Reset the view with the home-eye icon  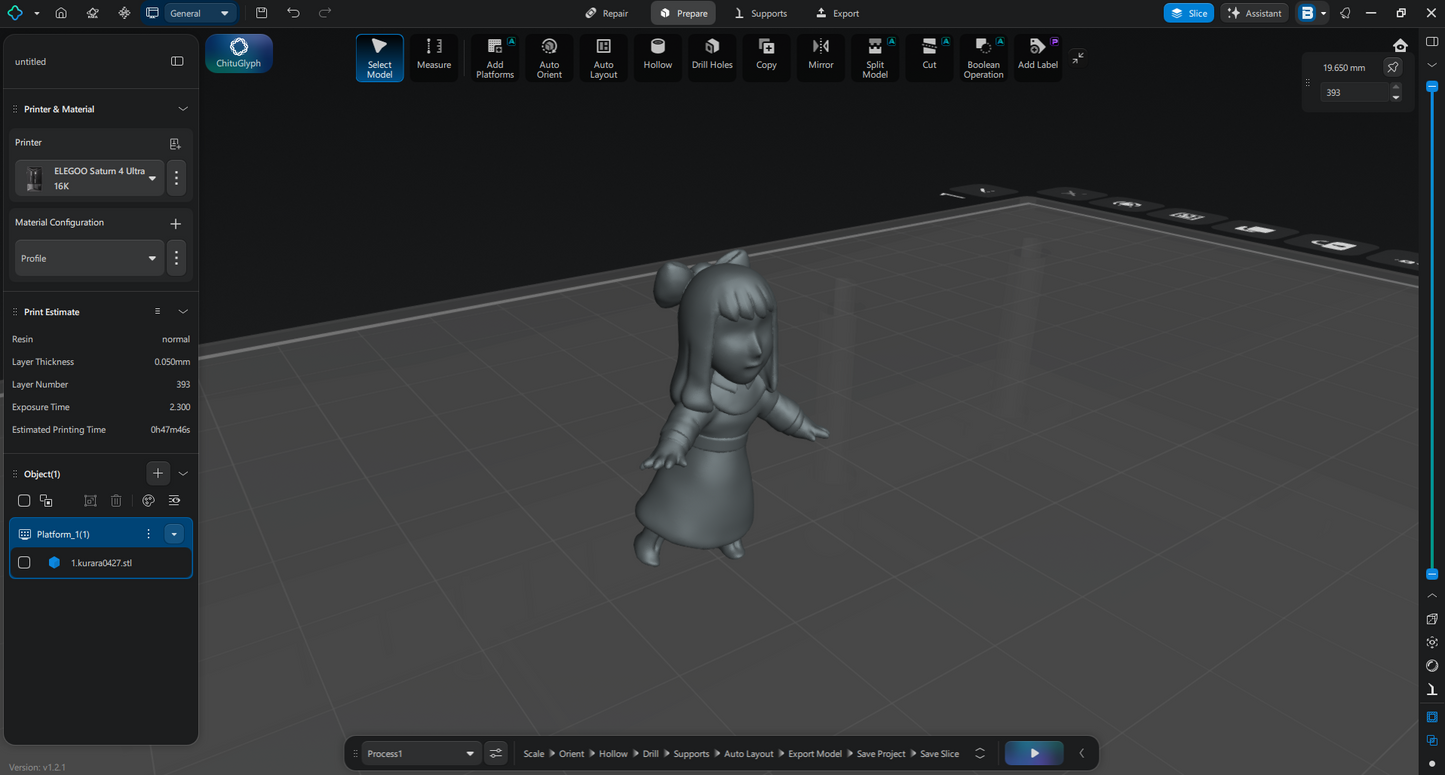click(x=1400, y=45)
